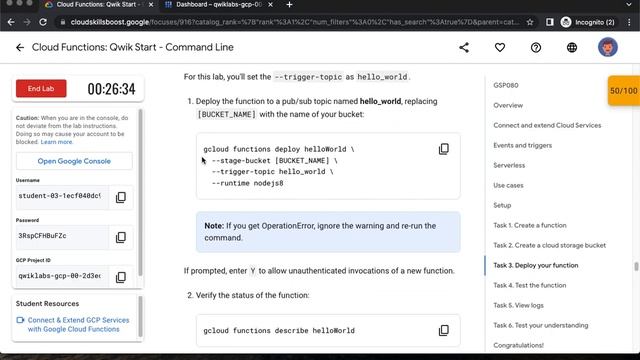Screen dimensions: 640x360
Task: Click the 00:26:34 lab timer
Action: 111,89
